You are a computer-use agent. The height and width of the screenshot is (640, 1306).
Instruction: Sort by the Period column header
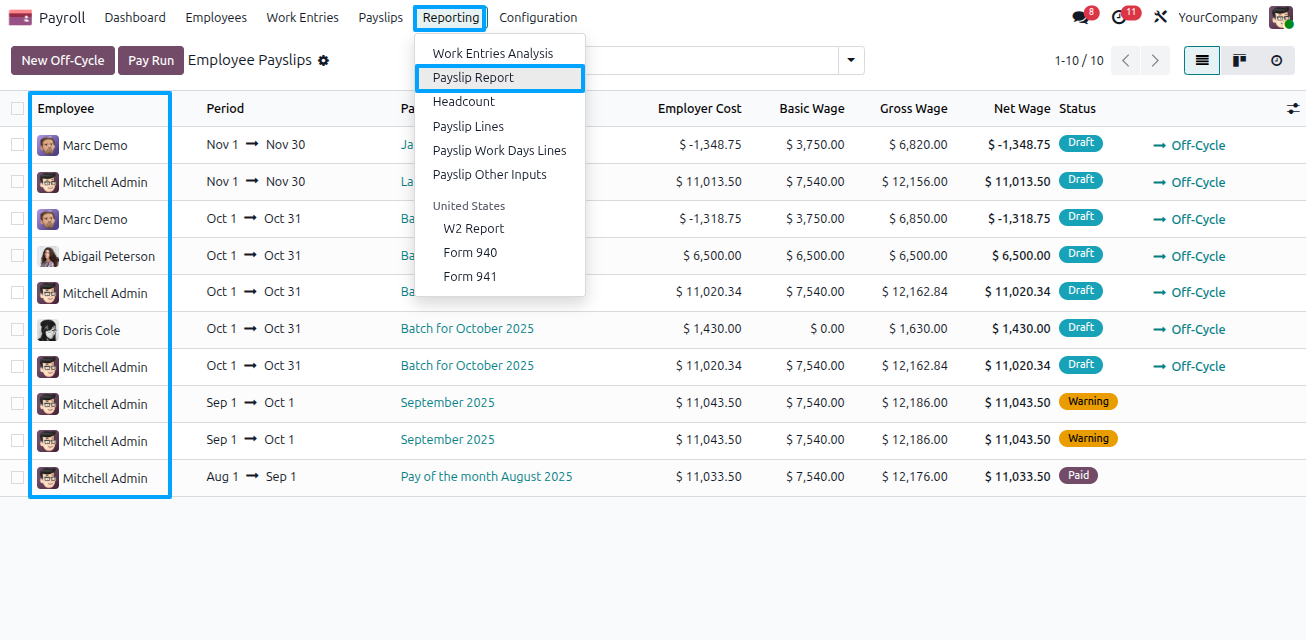click(x=225, y=108)
